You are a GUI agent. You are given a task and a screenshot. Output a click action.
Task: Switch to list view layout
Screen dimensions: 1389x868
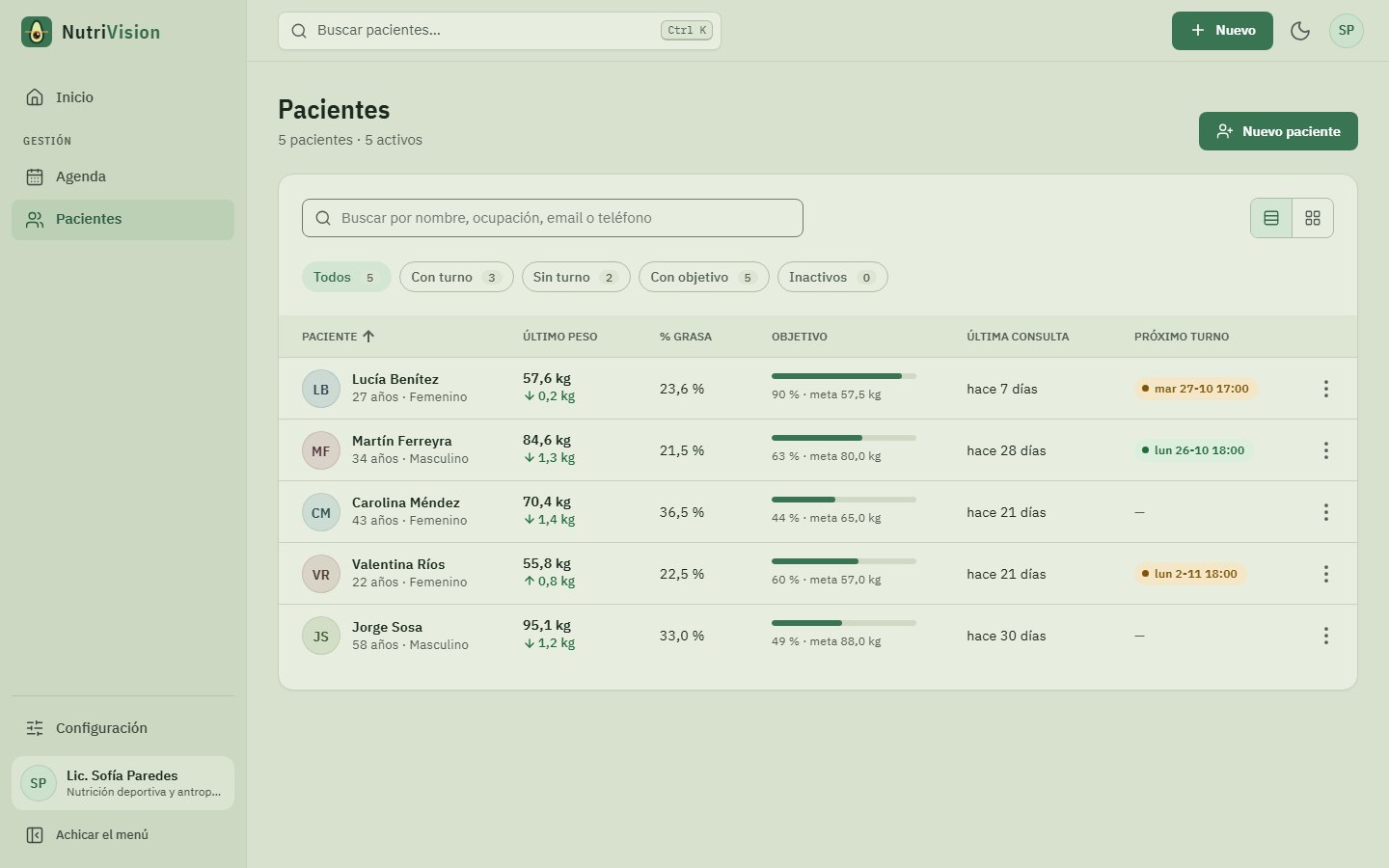(x=1271, y=218)
